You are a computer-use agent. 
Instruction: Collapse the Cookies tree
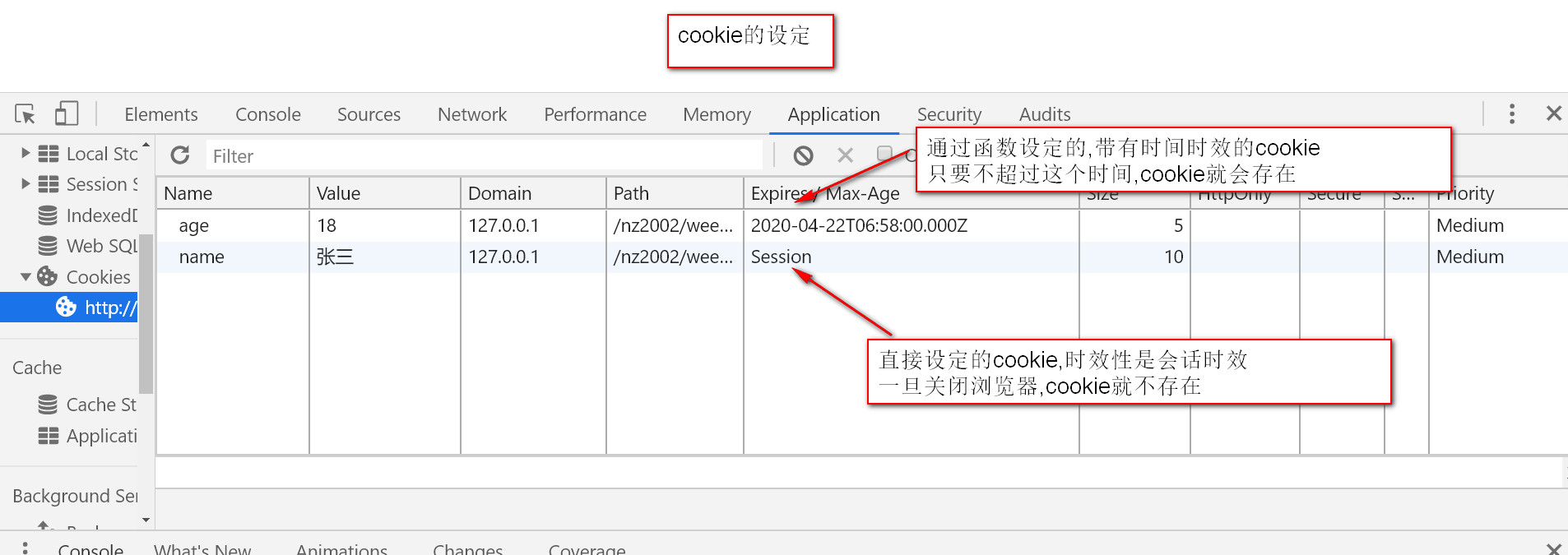coord(26,276)
